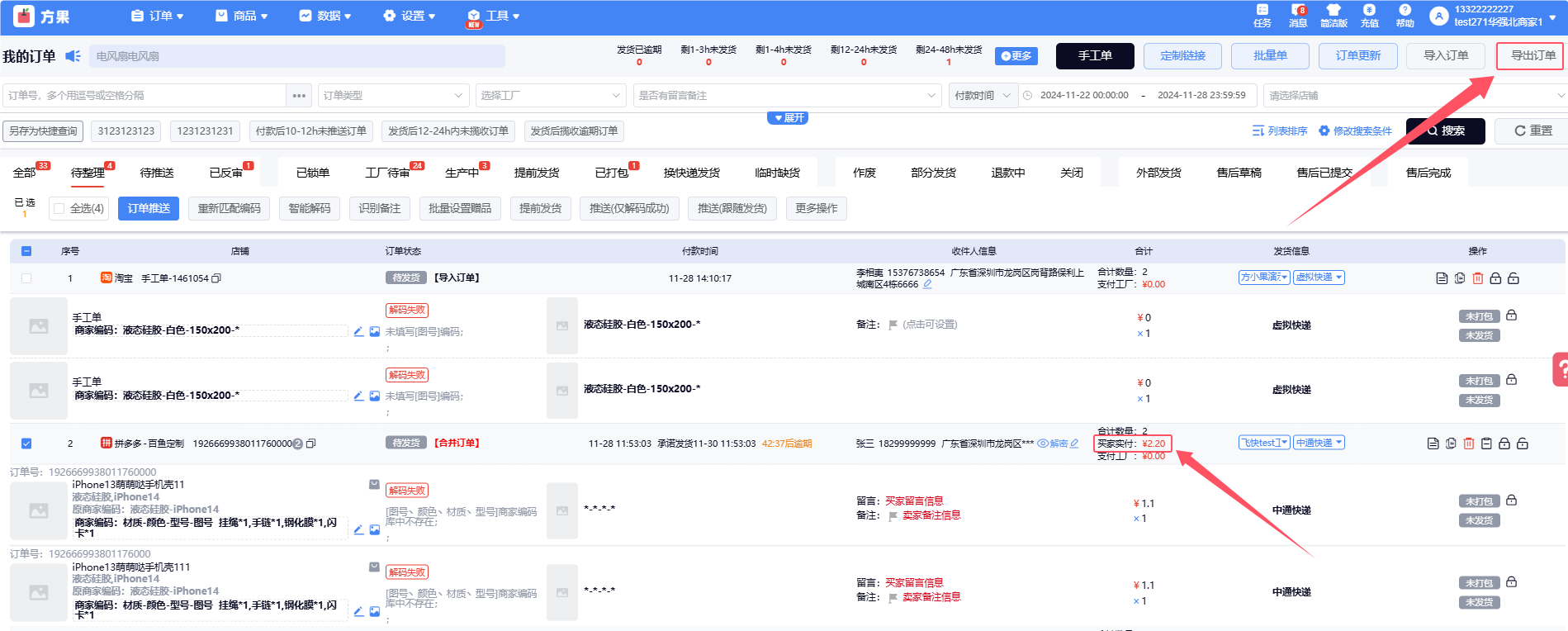The width and height of the screenshot is (1568, 631).
Task: Open the 订单类型 dropdown
Action: 392,96
